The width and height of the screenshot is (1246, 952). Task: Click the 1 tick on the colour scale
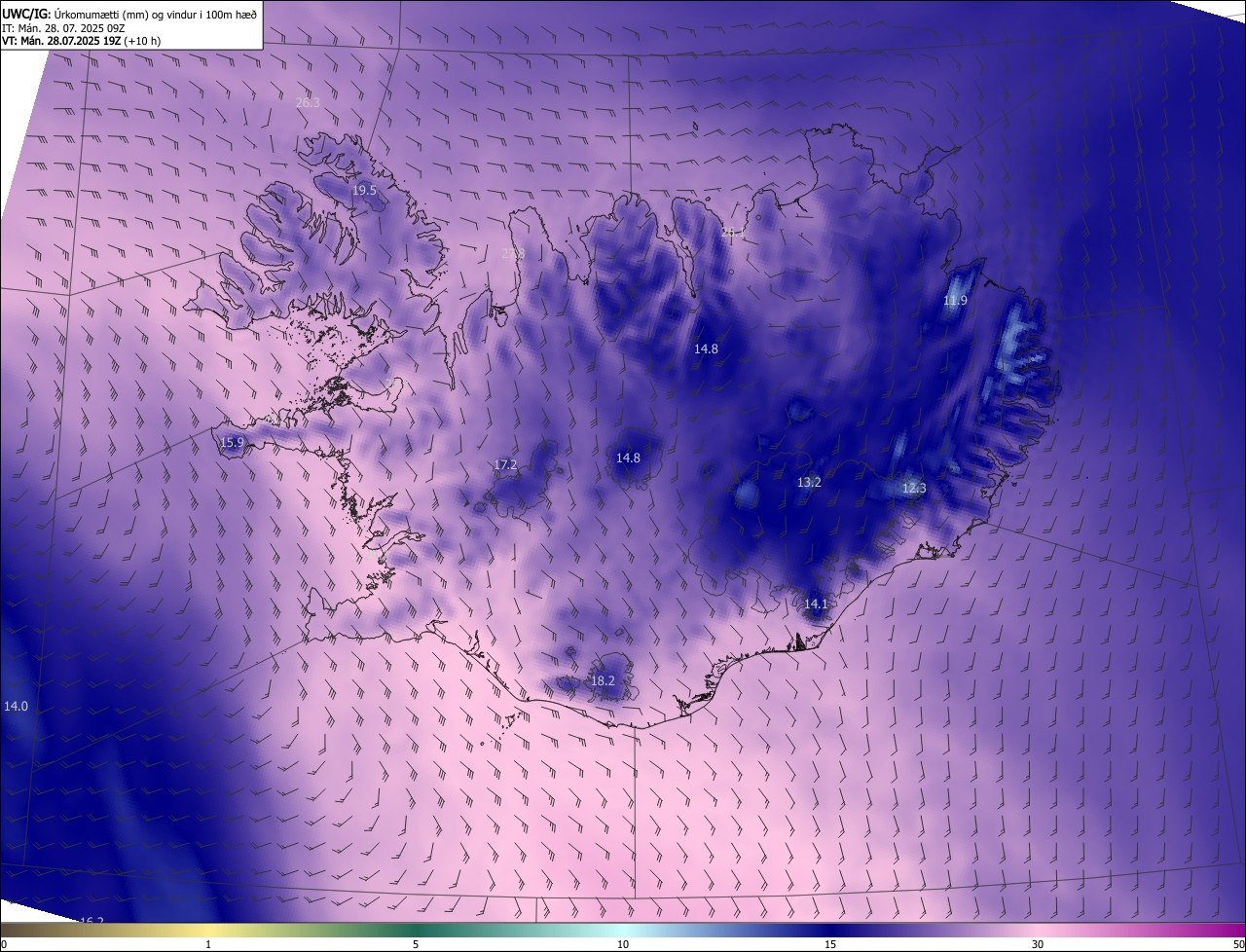tap(208, 944)
